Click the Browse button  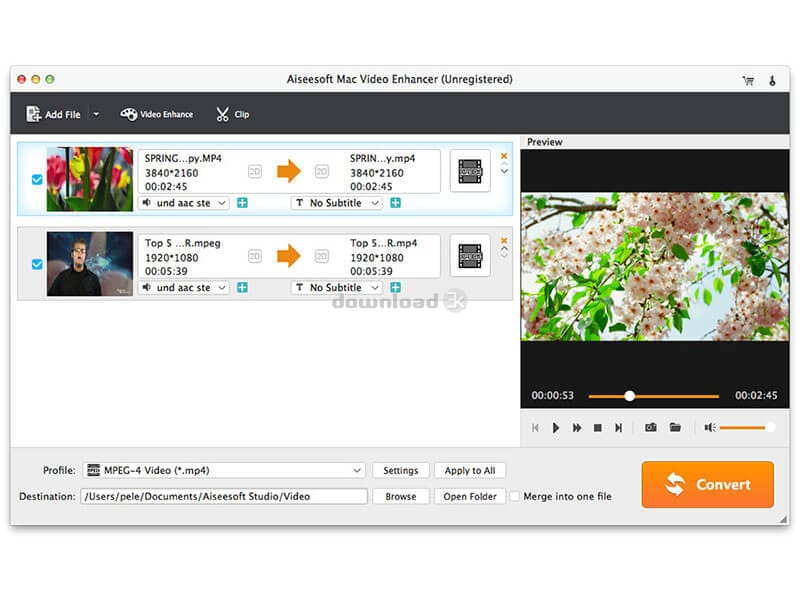[401, 496]
